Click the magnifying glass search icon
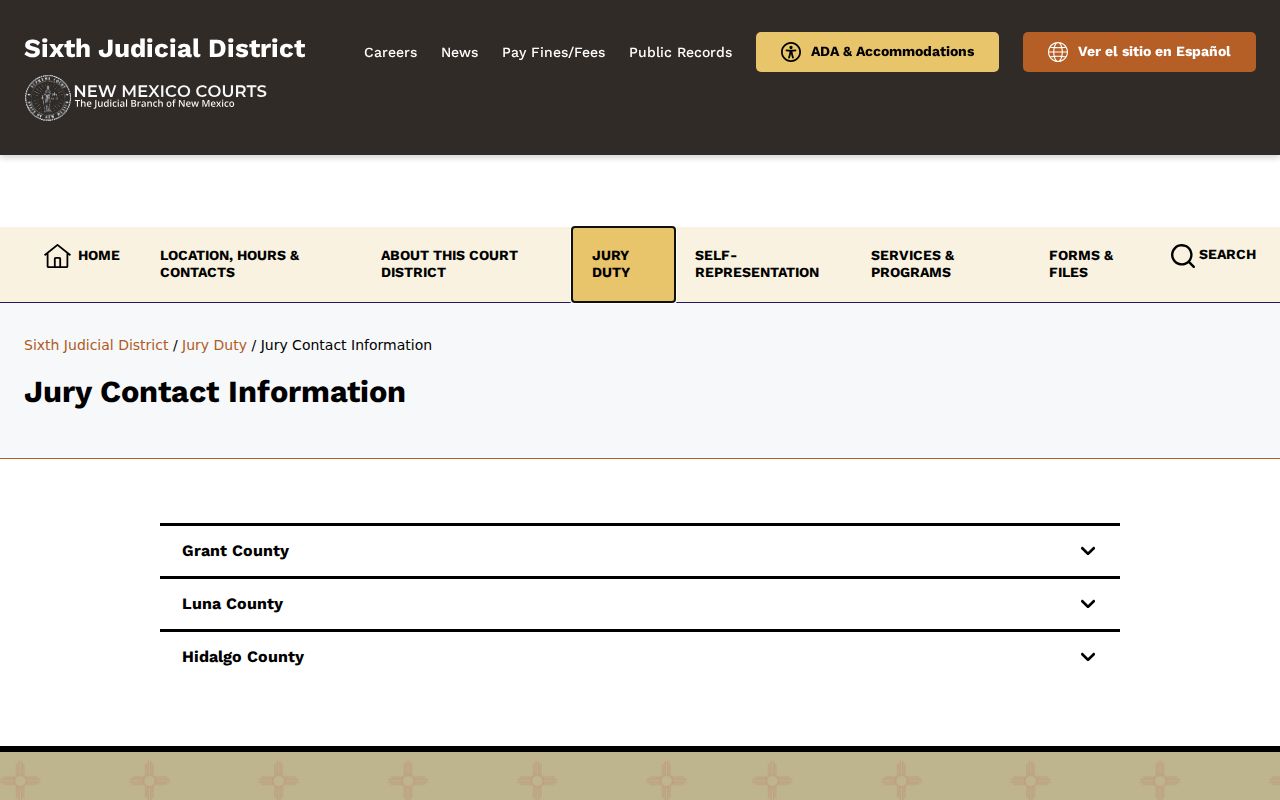1280x800 pixels. [x=1182, y=256]
